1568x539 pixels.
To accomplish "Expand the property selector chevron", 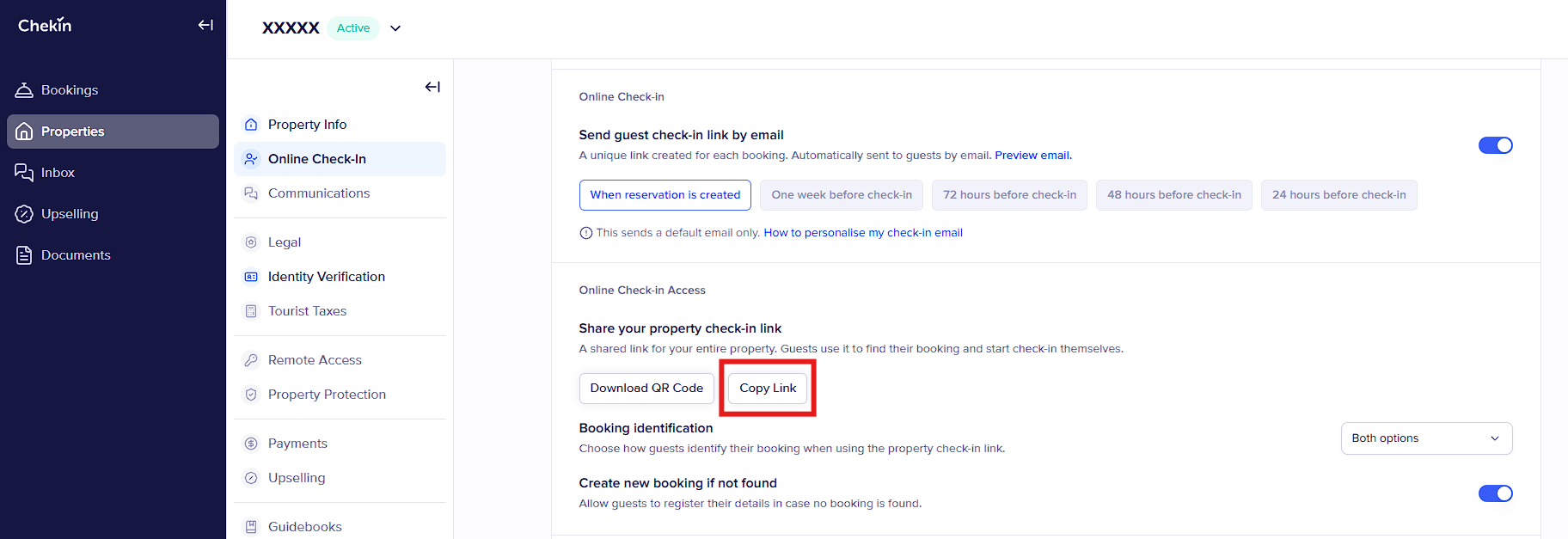I will click(395, 28).
